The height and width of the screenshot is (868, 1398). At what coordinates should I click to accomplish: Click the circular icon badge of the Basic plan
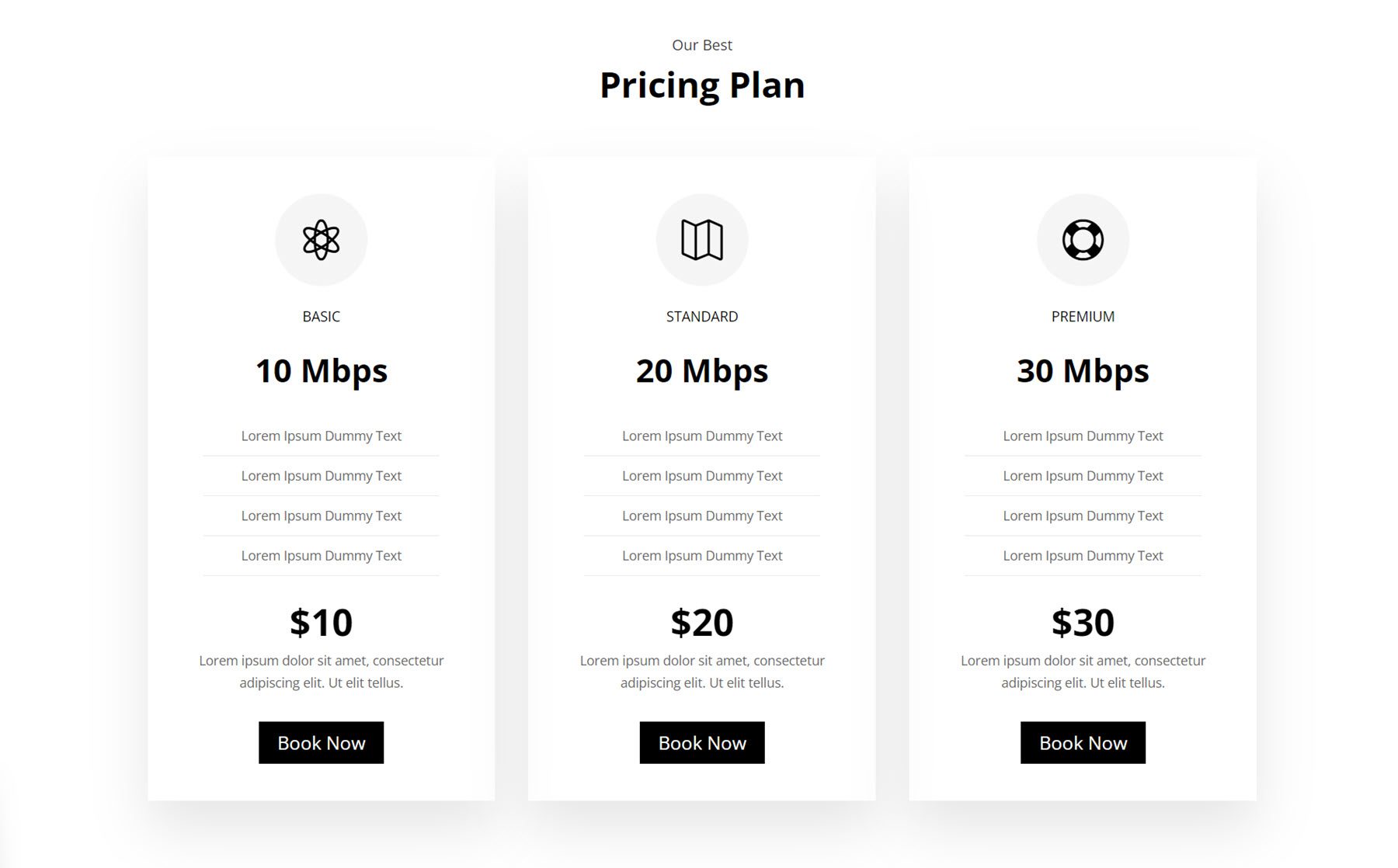point(321,240)
